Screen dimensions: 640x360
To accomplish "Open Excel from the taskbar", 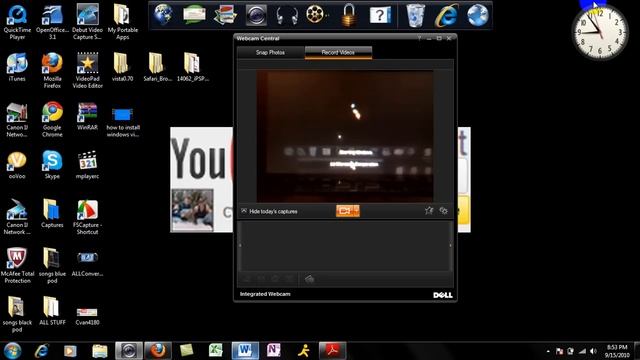I will click(216, 351).
